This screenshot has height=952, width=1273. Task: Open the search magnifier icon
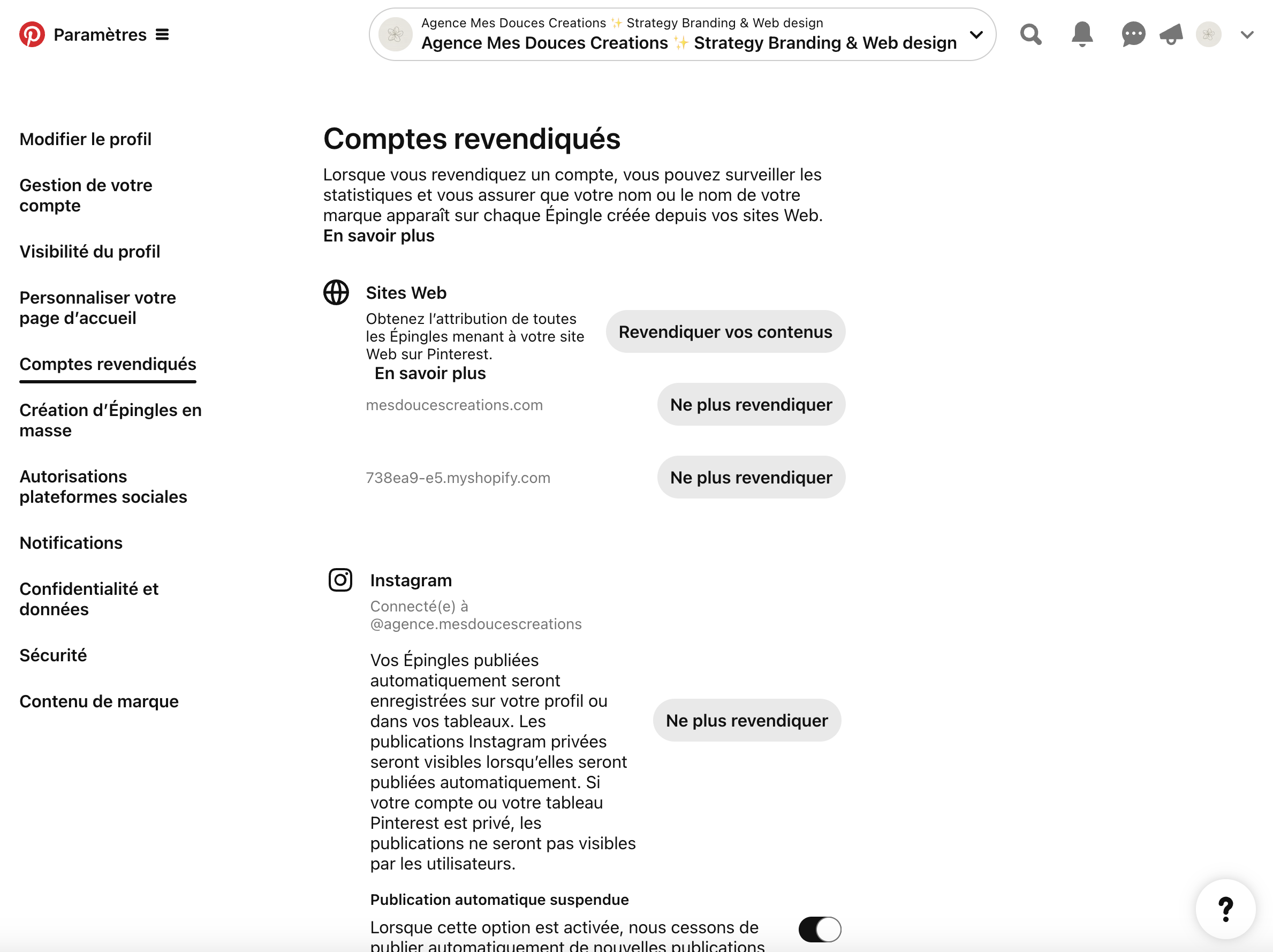(x=1030, y=34)
